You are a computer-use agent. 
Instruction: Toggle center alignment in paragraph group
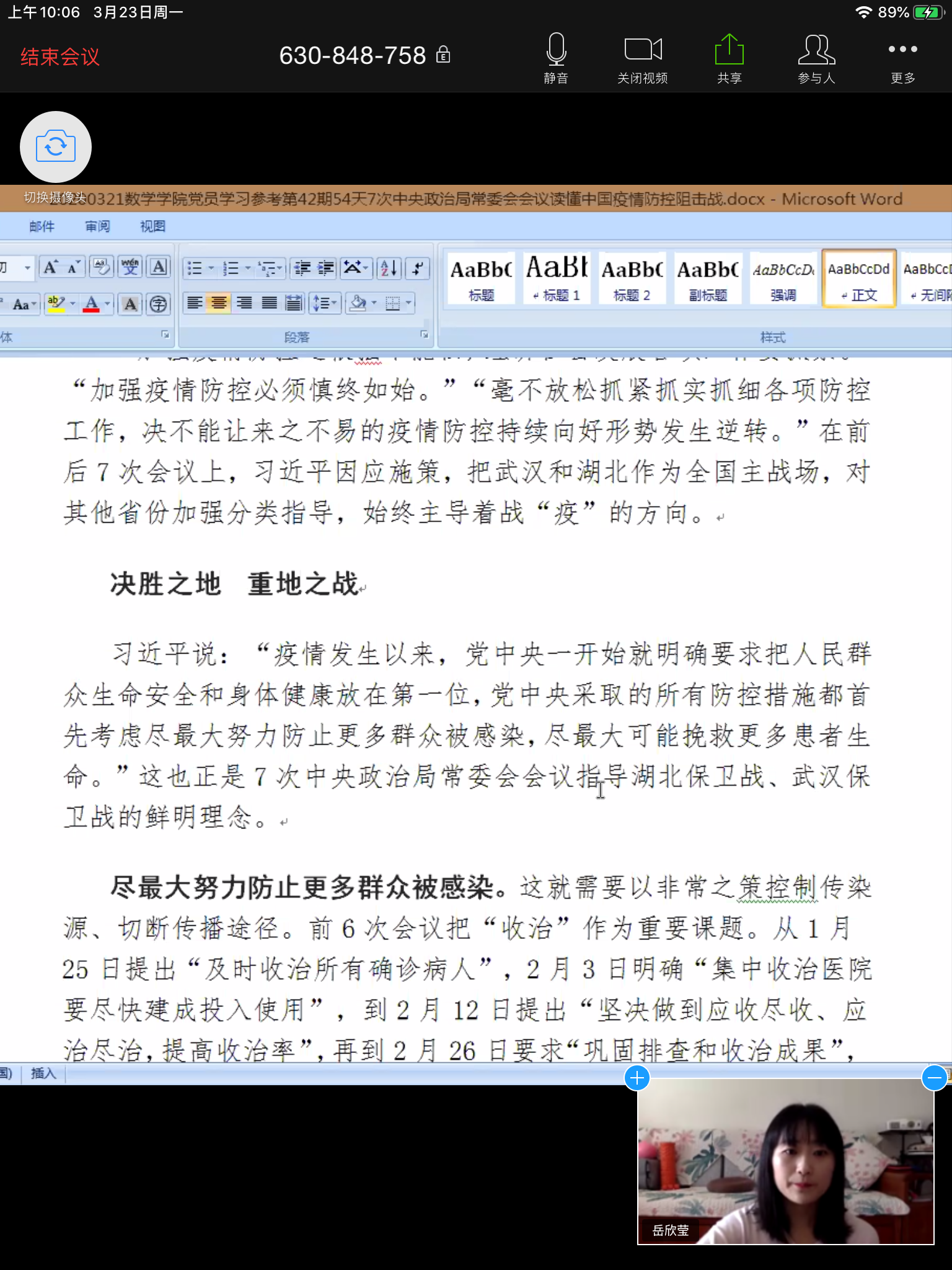pyautogui.click(x=219, y=303)
